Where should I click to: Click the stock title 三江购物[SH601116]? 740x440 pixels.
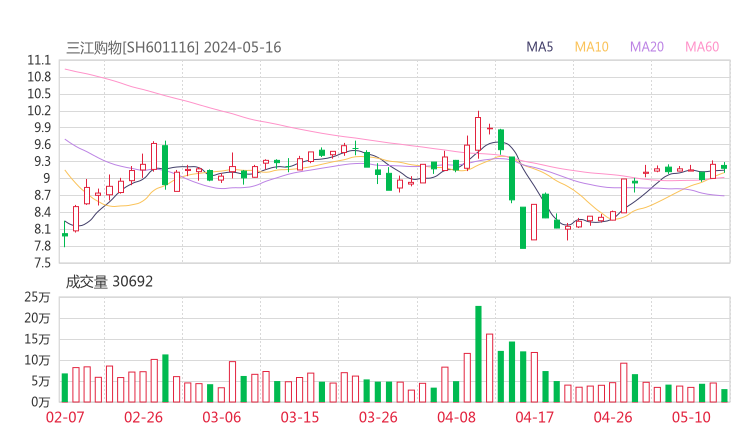pyautogui.click(x=133, y=47)
